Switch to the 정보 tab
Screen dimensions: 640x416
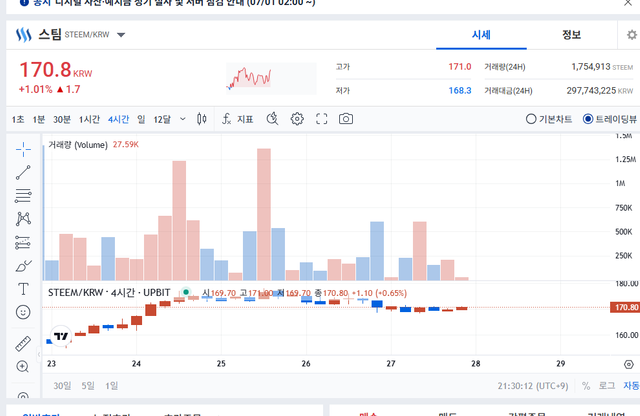point(571,35)
